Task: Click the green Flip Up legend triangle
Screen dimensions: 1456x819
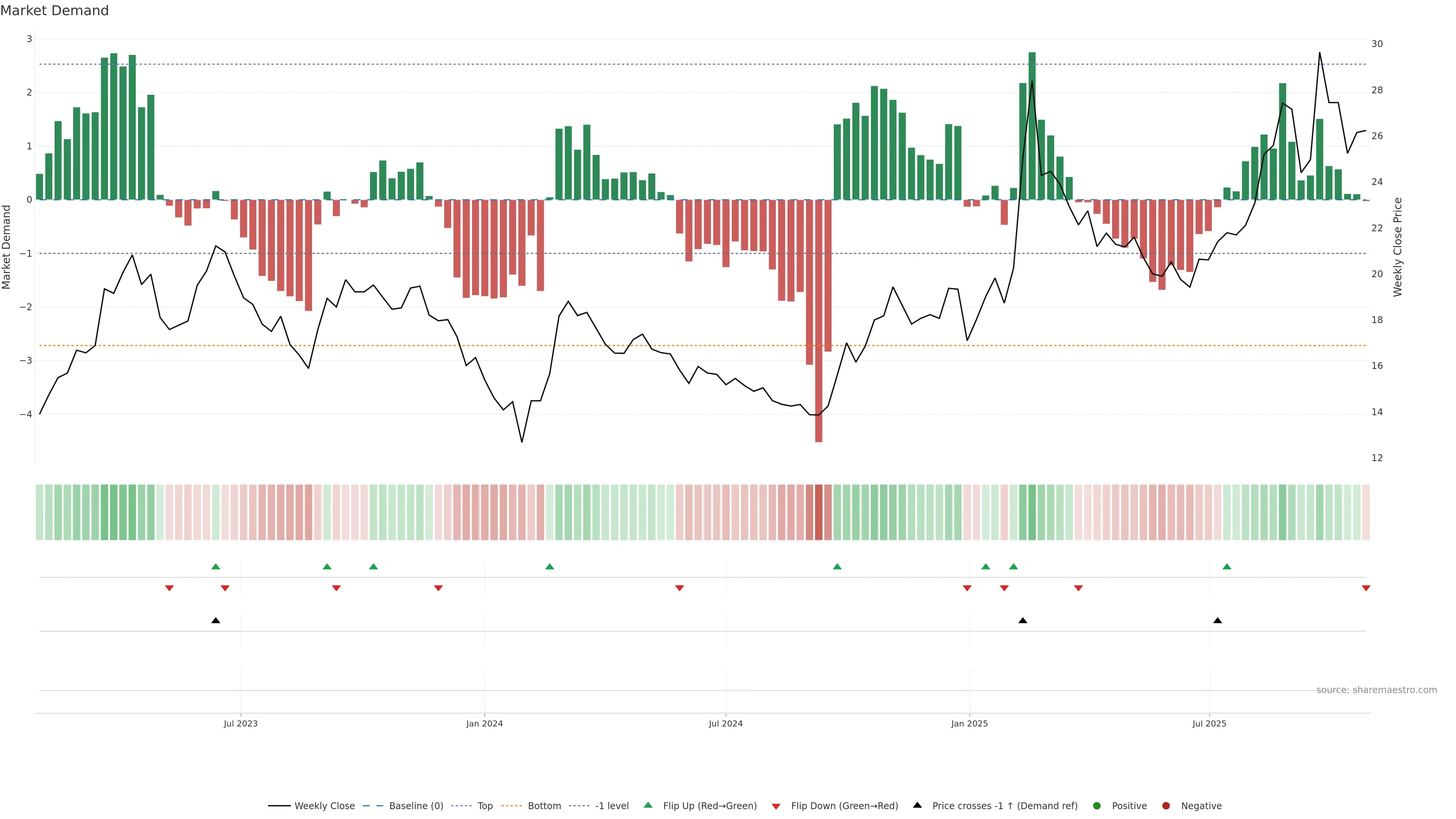Action: [x=648, y=805]
